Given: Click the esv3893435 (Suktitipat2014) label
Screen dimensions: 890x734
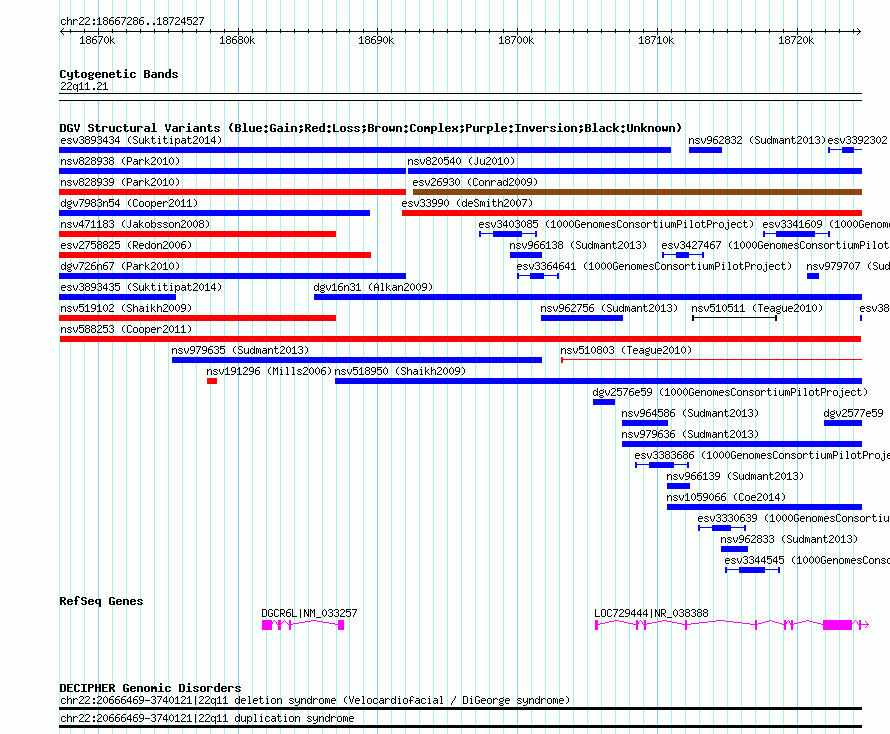Looking at the screenshot, I should tap(141, 287).
